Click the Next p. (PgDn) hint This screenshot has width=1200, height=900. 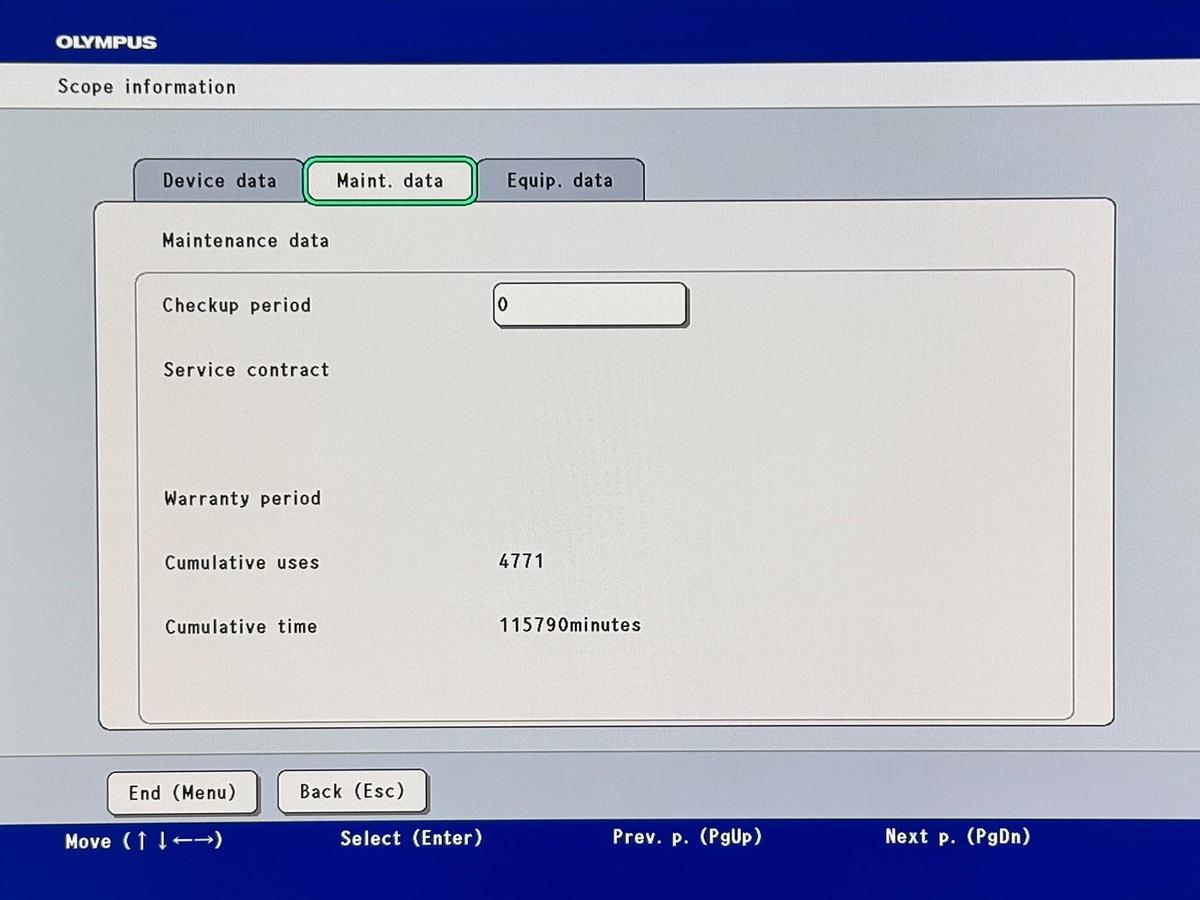click(957, 836)
